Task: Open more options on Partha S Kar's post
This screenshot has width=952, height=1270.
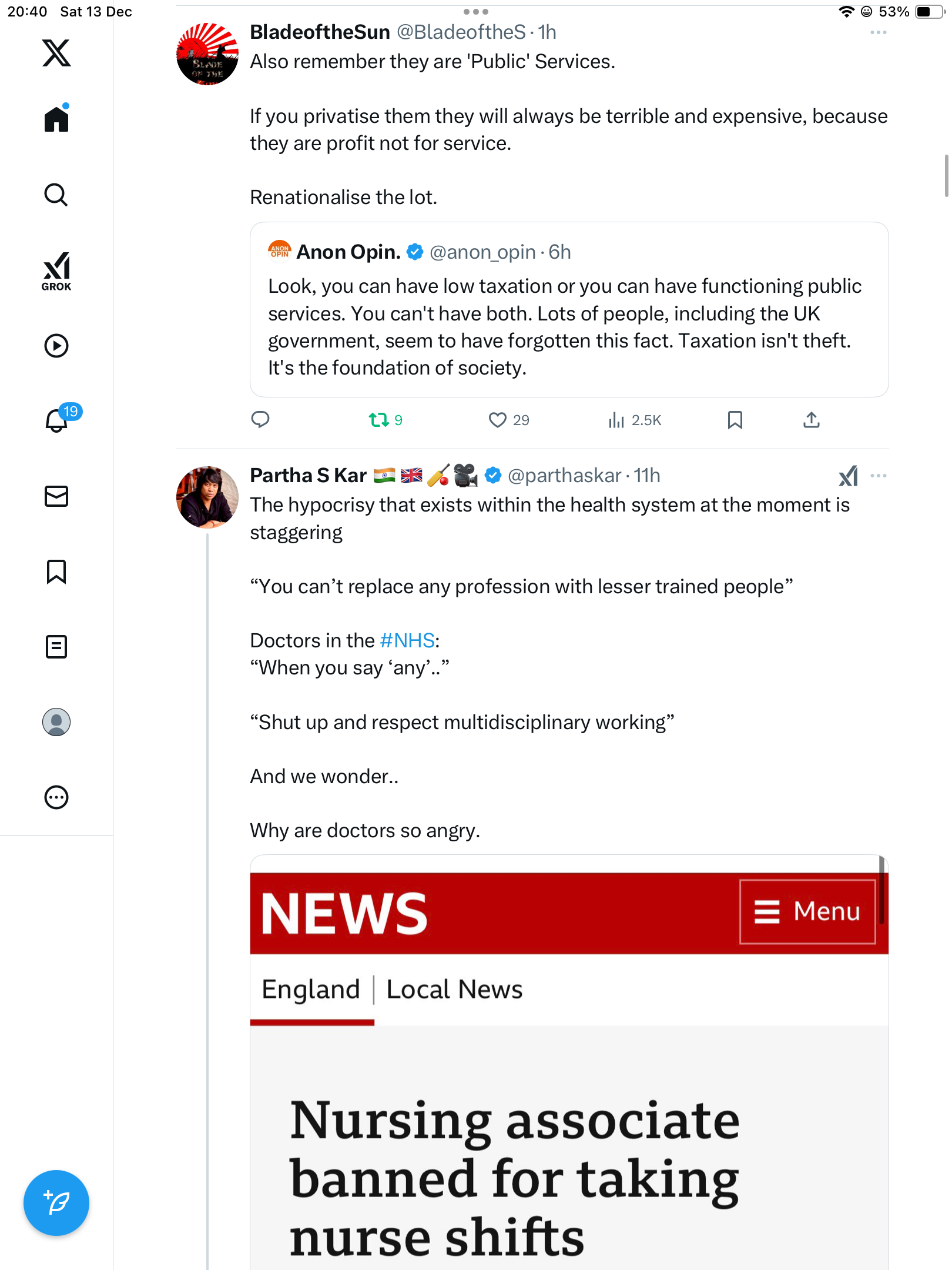Action: pyautogui.click(x=878, y=476)
